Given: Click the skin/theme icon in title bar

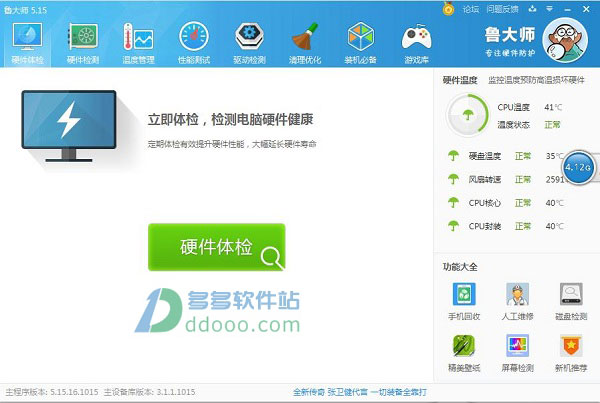Looking at the screenshot, I should [532, 9].
